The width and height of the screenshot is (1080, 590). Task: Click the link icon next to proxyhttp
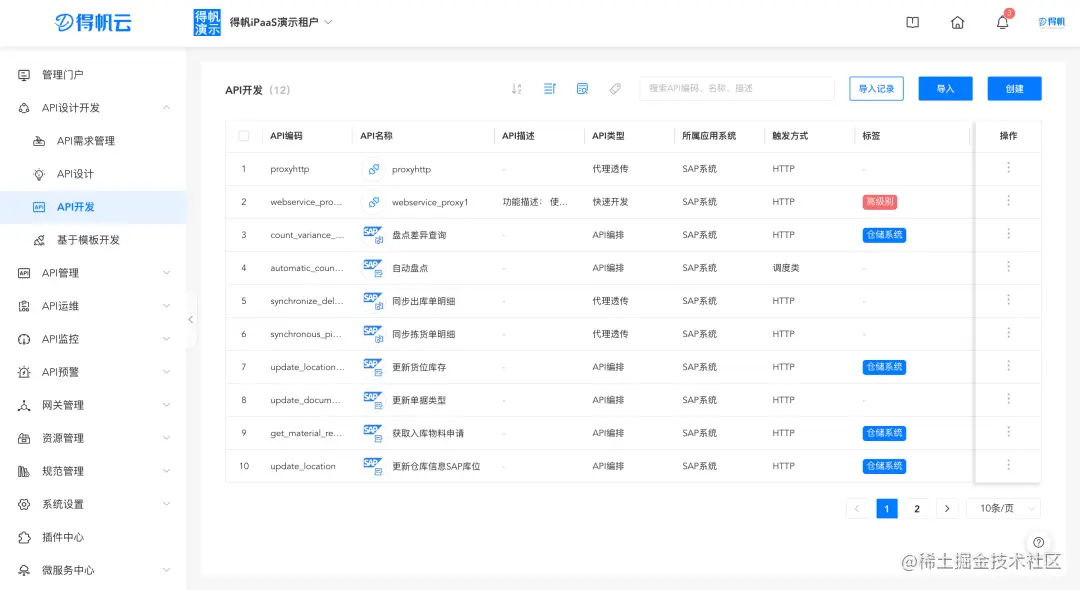coord(374,168)
